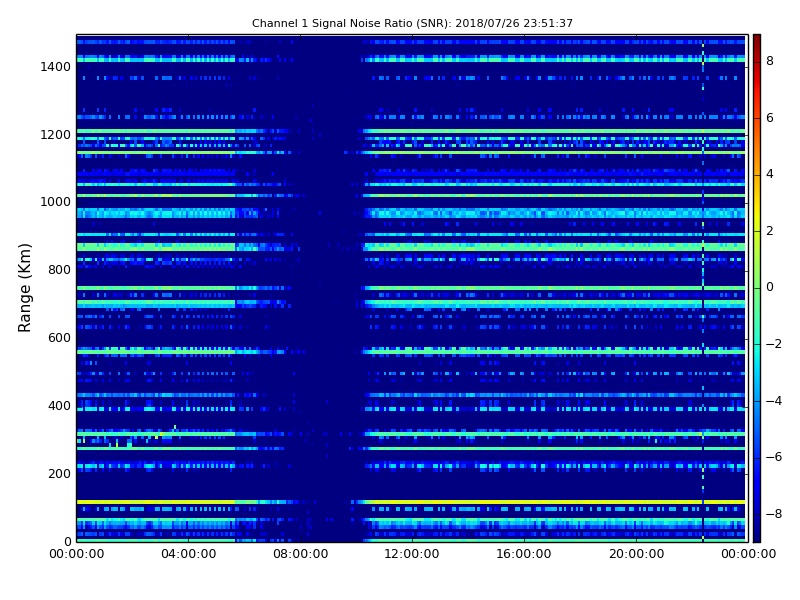
Task: Click the 1000 range tick label
Action: 56,202
